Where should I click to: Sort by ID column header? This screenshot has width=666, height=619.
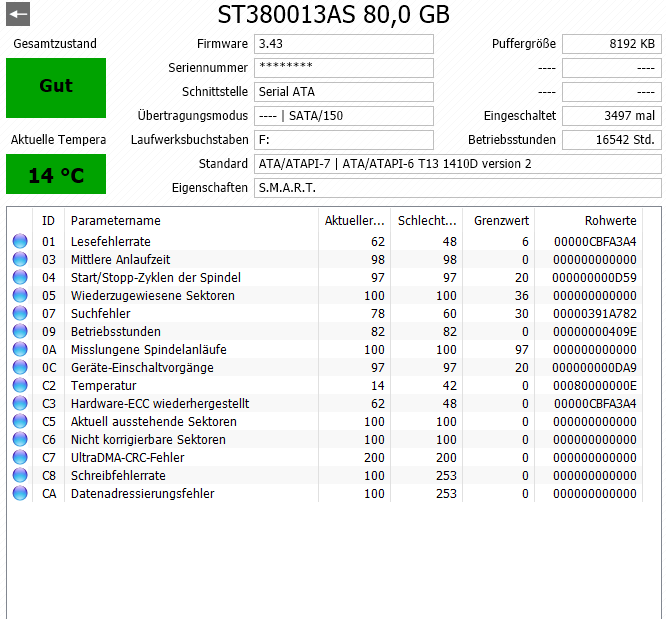(48, 220)
